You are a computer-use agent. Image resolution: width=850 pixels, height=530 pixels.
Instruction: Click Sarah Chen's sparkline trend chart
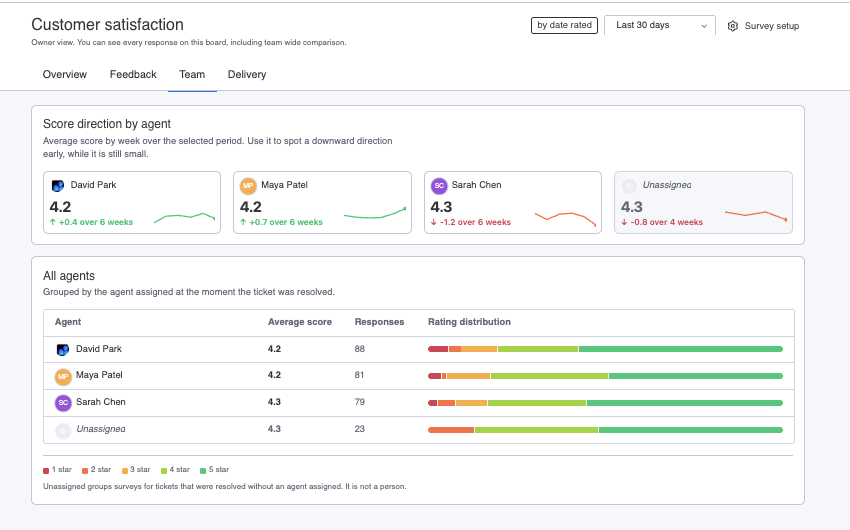point(565,219)
